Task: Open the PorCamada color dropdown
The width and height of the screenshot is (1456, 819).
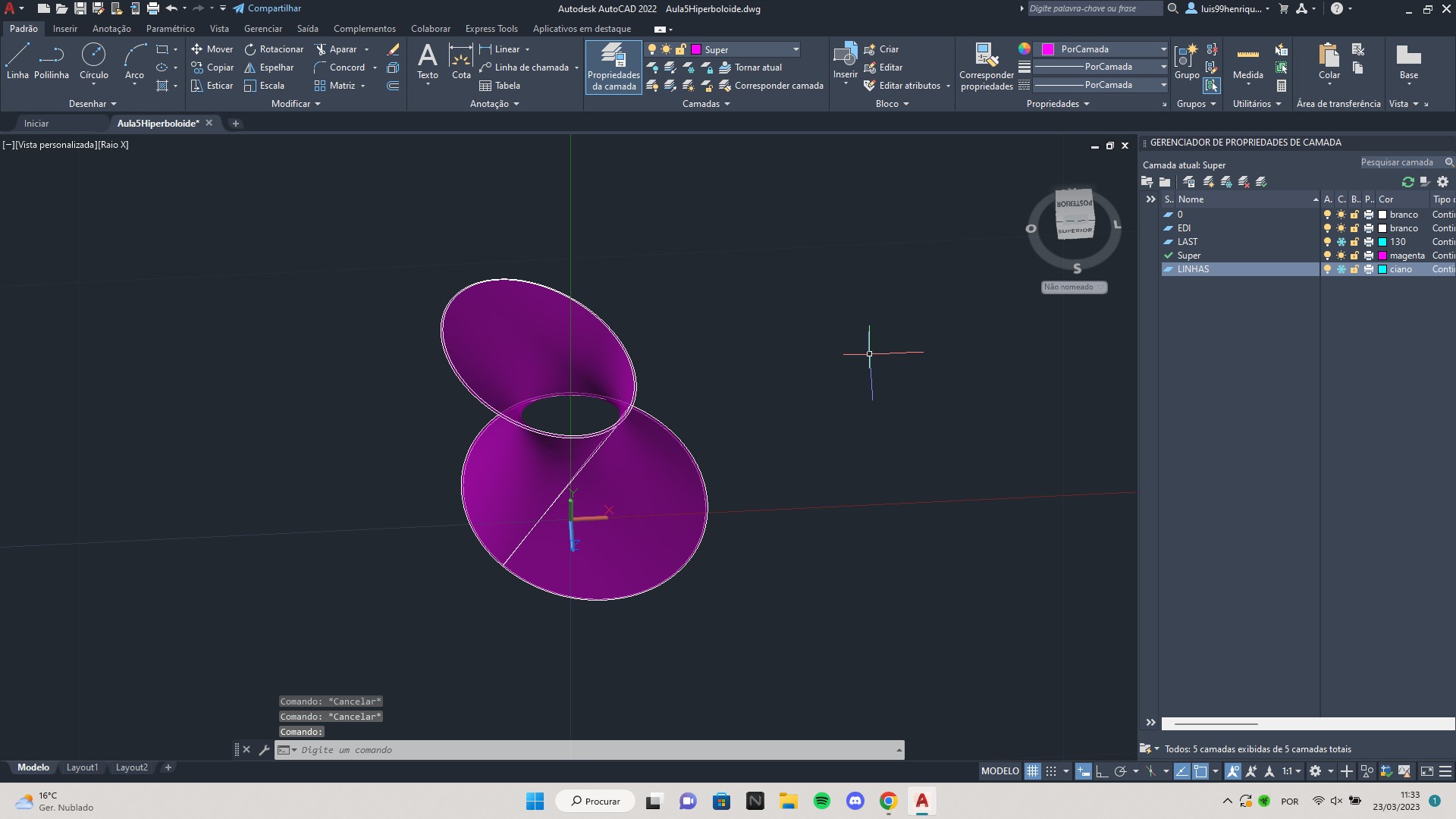Action: [x=1163, y=49]
